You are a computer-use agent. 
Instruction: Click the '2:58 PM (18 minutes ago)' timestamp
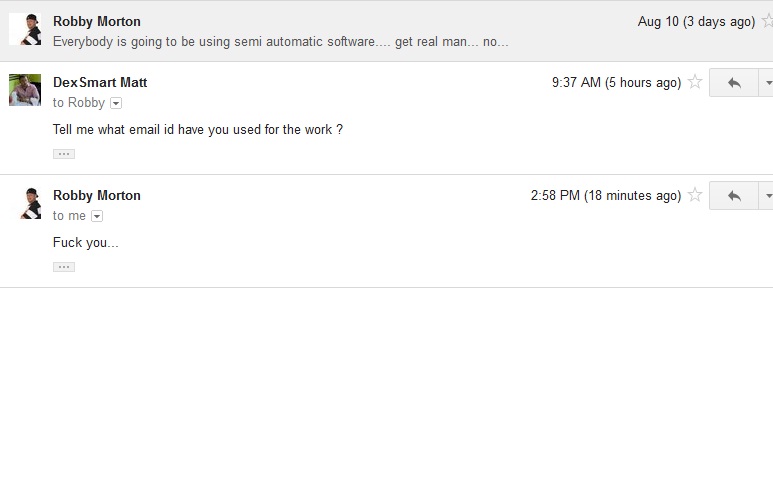pyautogui.click(x=606, y=195)
